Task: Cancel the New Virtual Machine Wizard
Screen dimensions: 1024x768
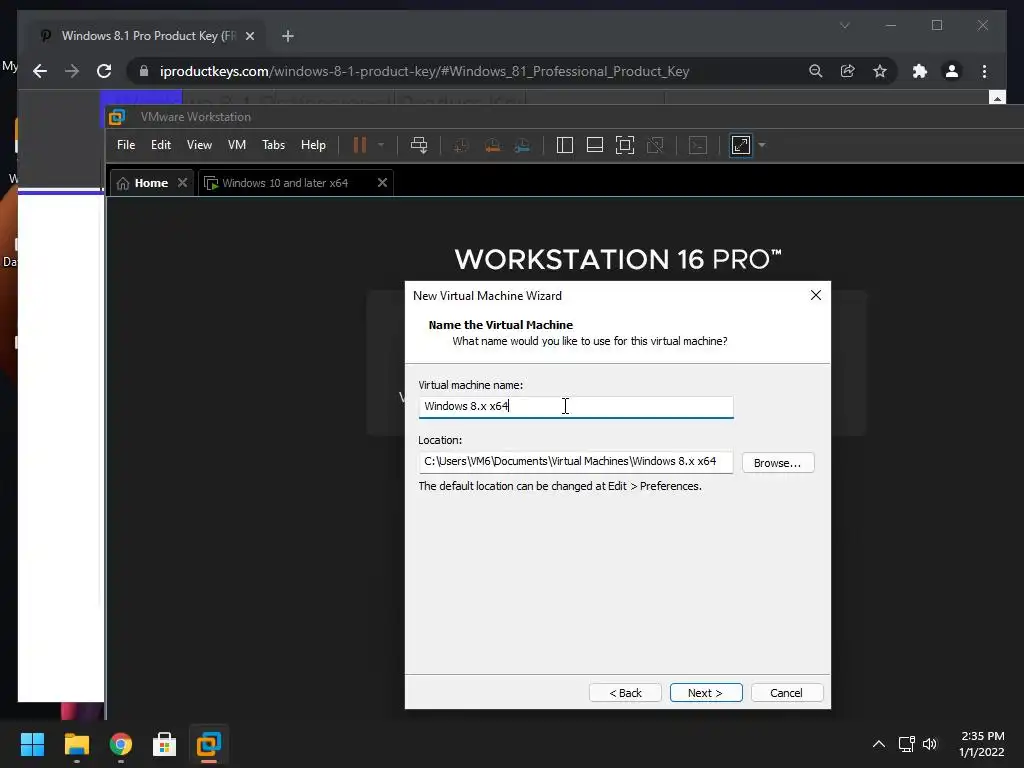Action: (786, 693)
